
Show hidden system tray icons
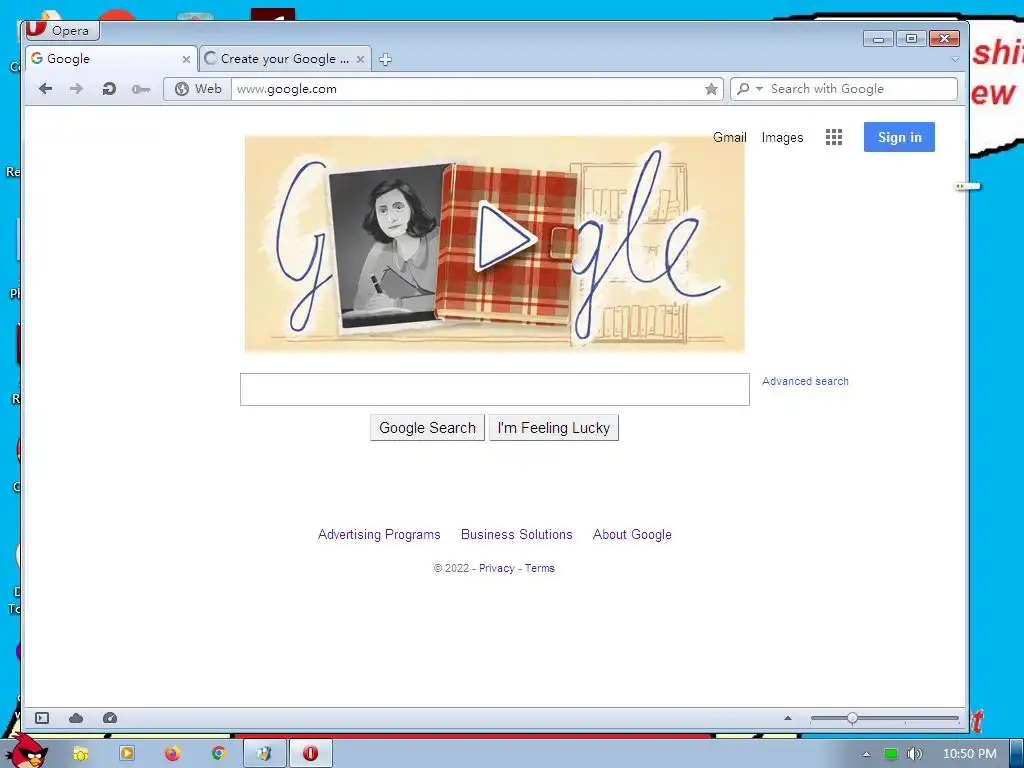(x=866, y=754)
